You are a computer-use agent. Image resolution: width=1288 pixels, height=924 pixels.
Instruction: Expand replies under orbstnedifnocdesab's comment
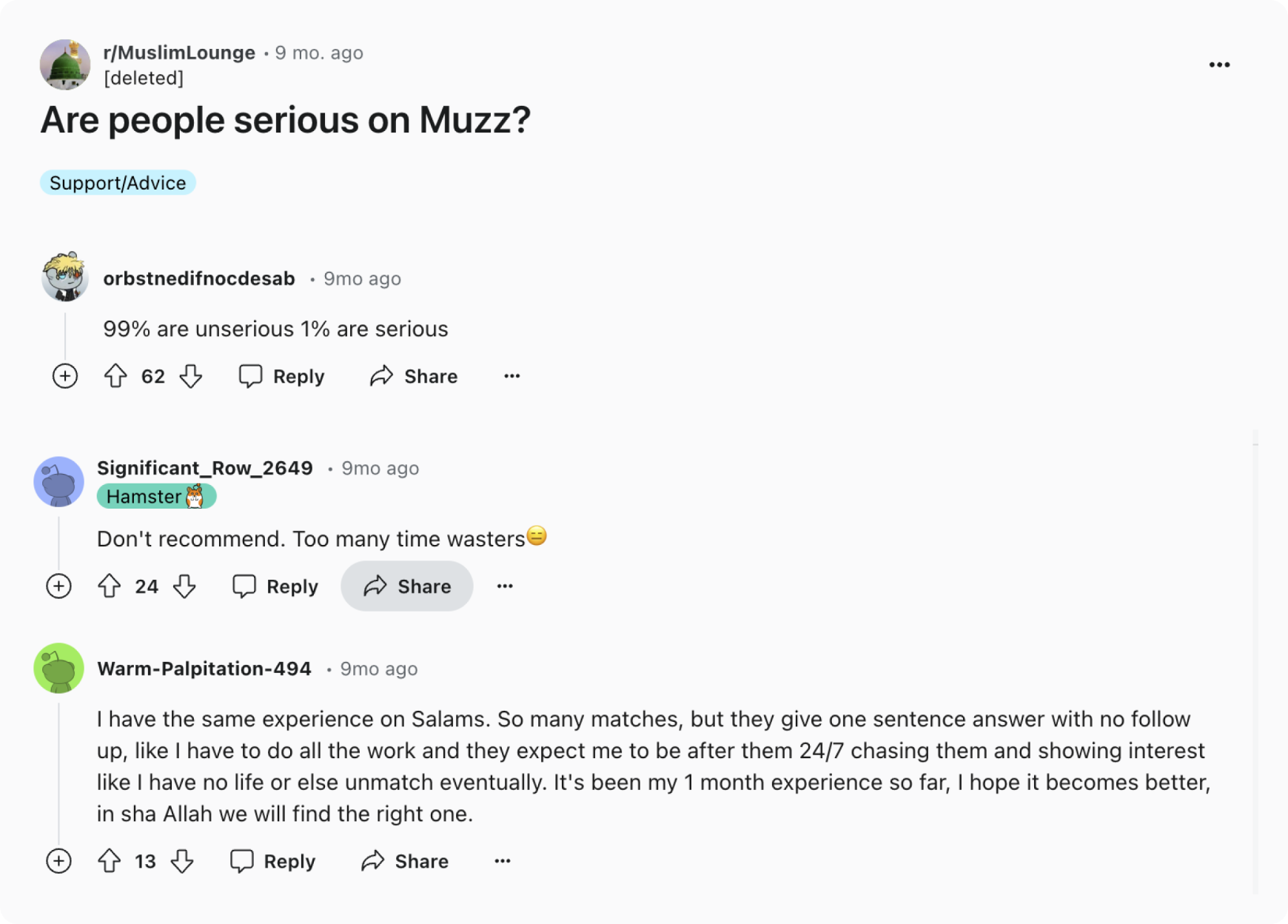(x=65, y=376)
